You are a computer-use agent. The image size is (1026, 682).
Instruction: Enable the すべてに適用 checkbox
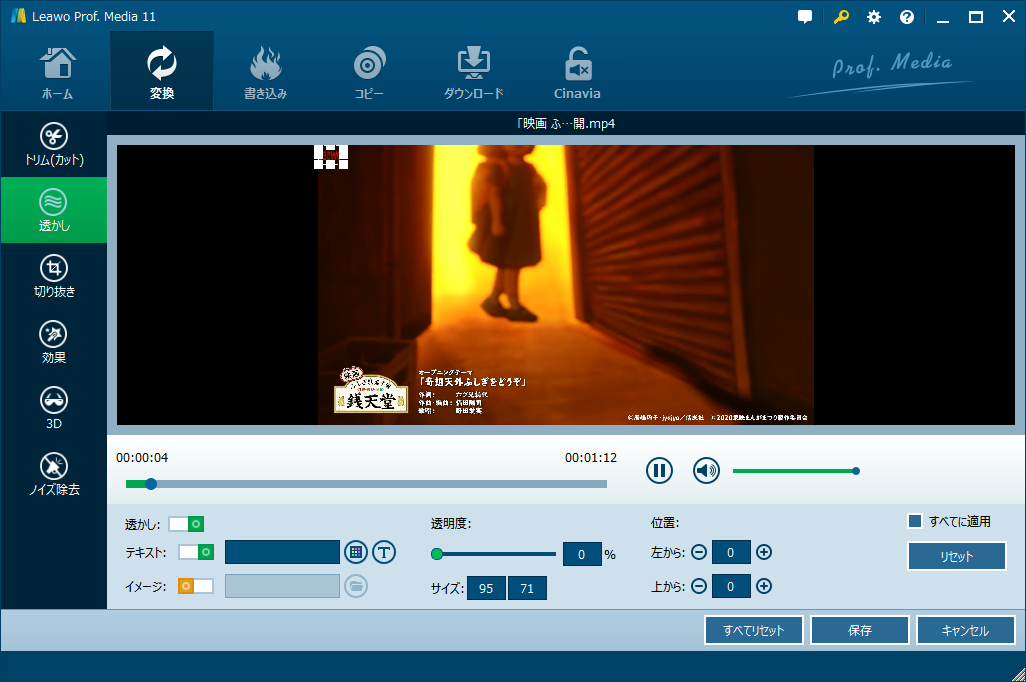point(915,521)
